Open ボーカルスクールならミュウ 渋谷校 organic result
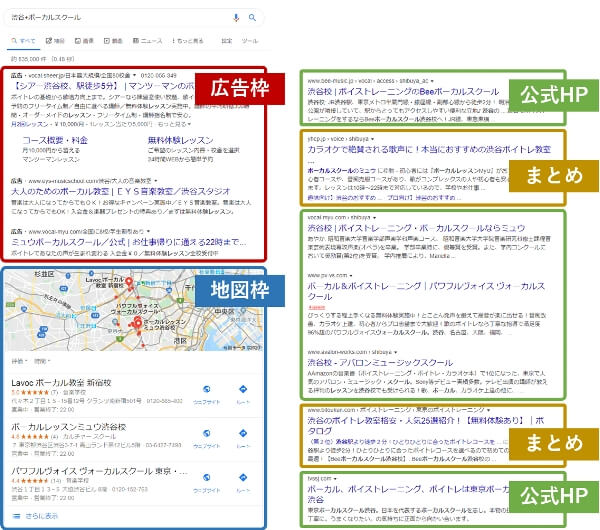 point(416,228)
